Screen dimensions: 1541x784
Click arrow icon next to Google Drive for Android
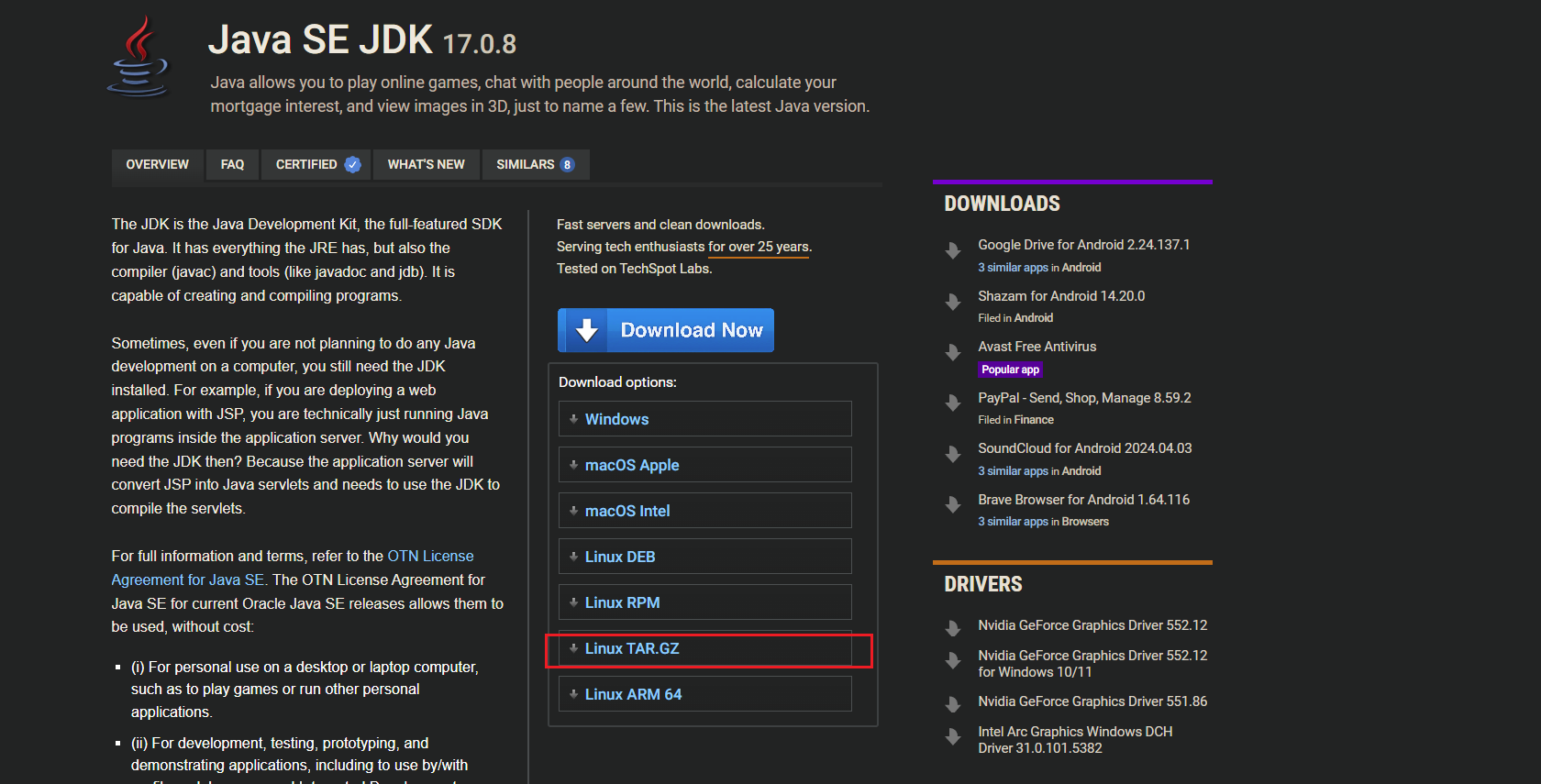click(953, 250)
